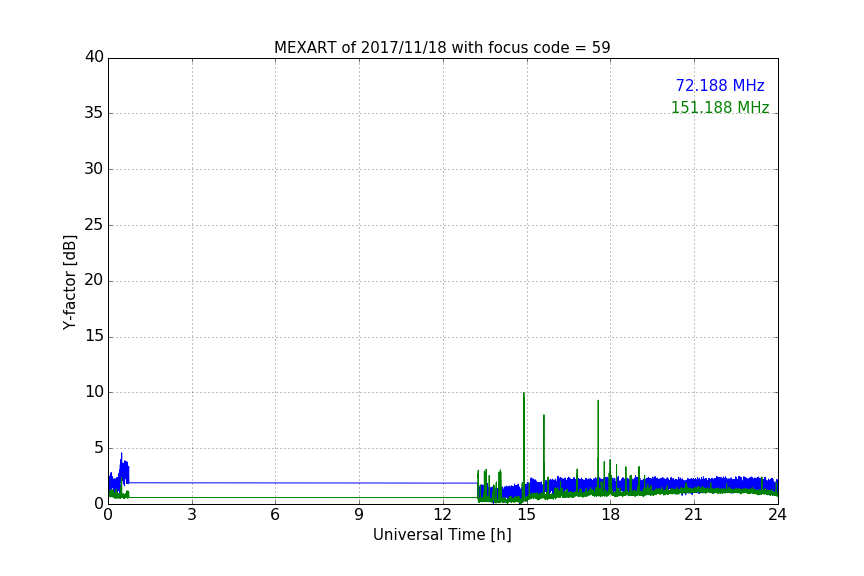Image resolution: width=864 pixels, height=576 pixels.
Task: Click the y-axis tick label 40
Action: point(94,57)
